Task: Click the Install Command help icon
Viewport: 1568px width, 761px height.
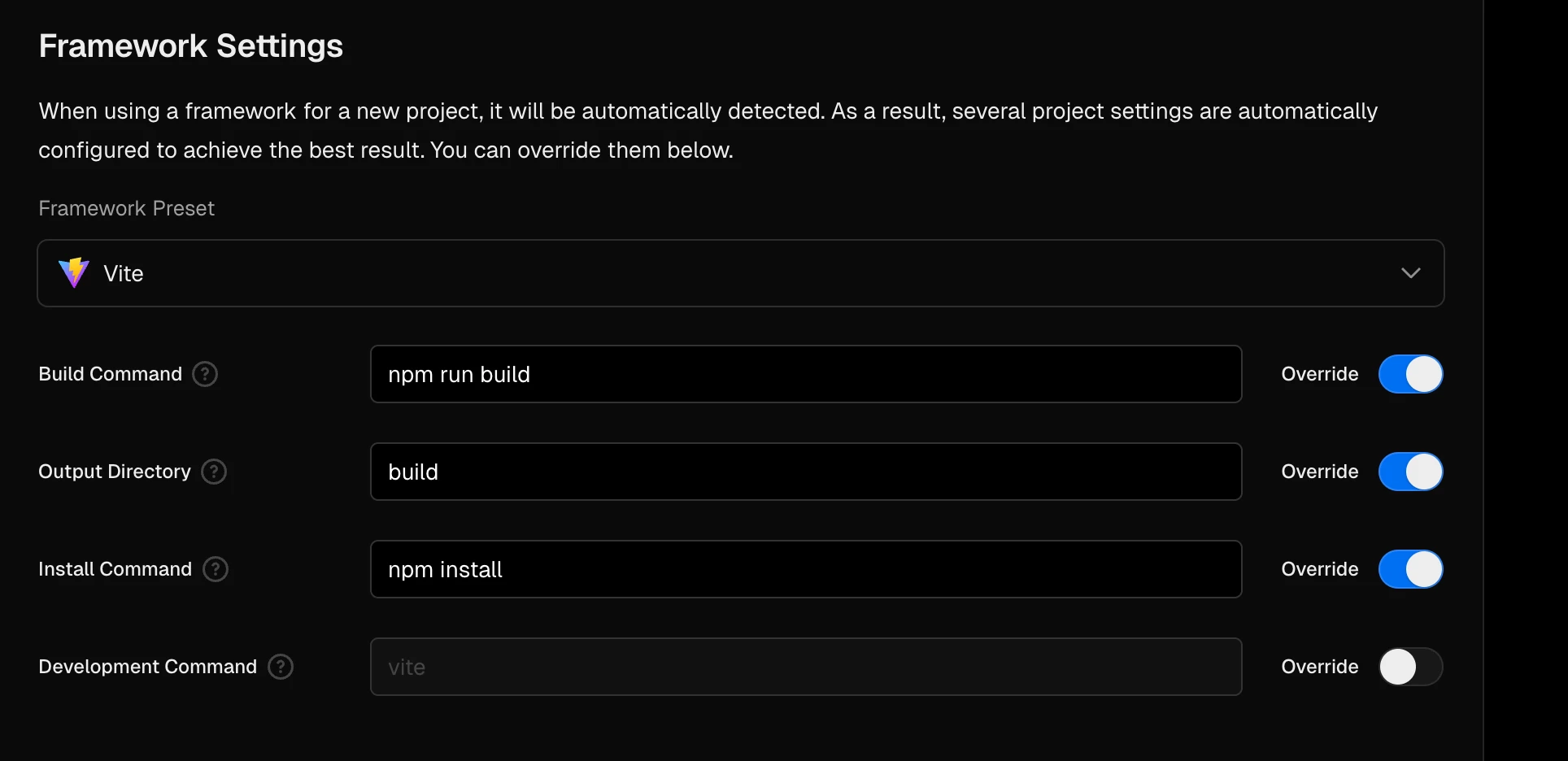Action: point(216,569)
